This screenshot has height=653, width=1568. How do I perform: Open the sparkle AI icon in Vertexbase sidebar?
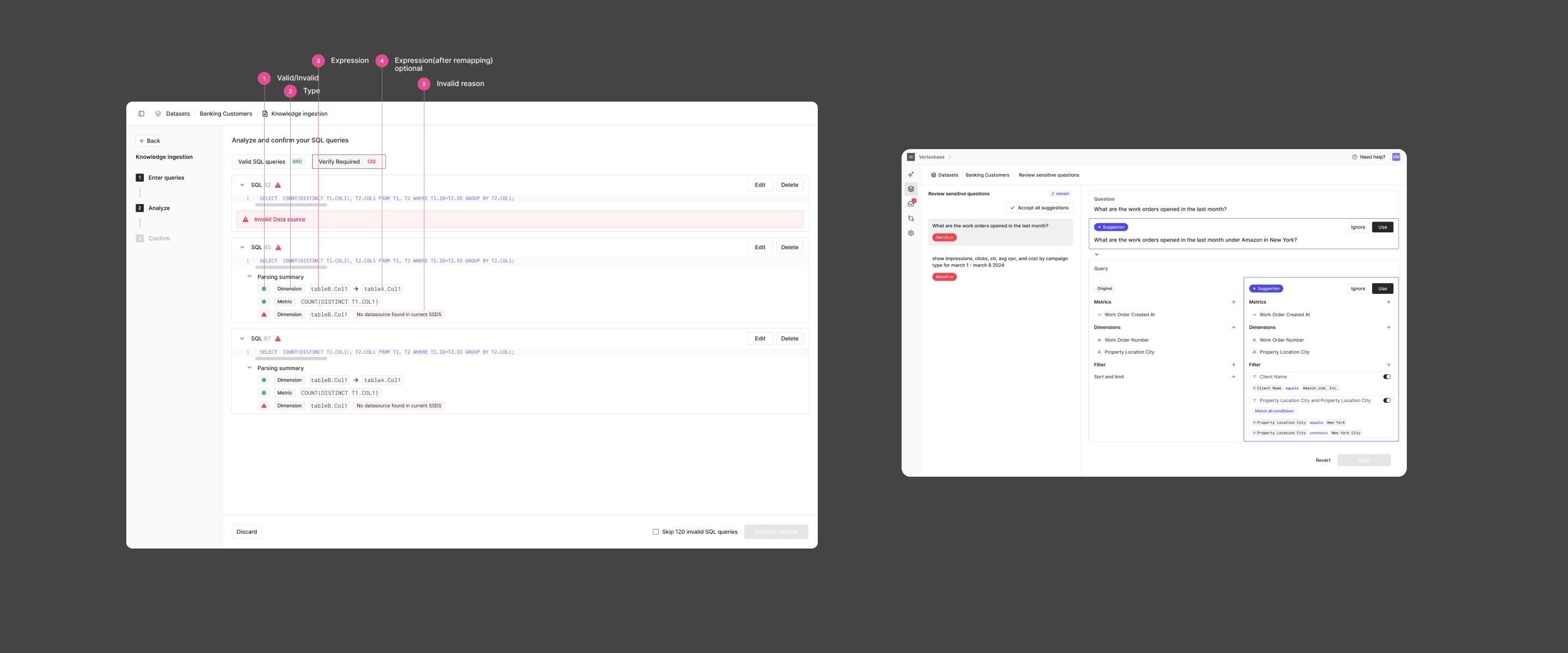tap(911, 175)
